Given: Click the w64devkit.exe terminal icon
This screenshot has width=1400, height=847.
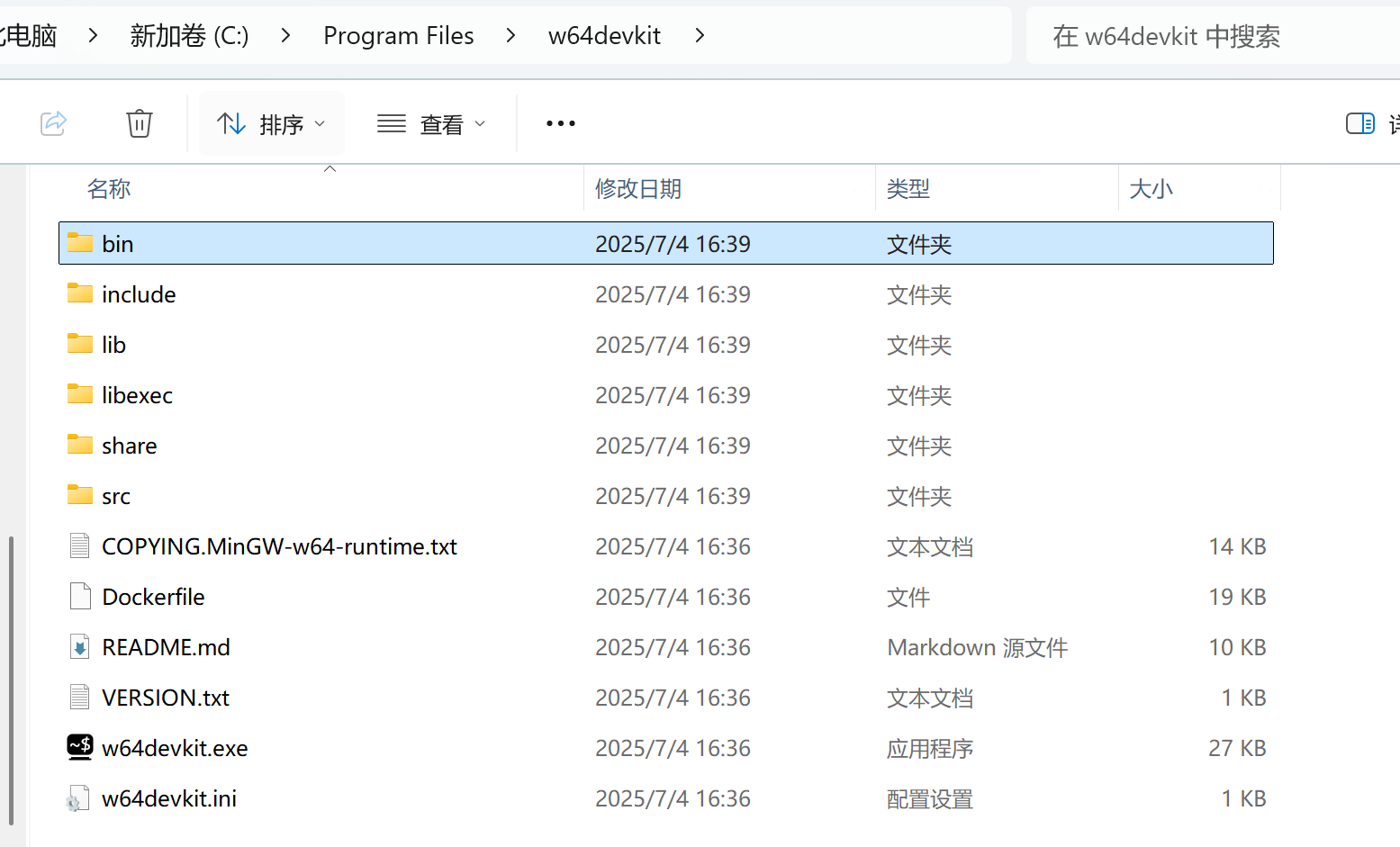Looking at the screenshot, I should (80, 747).
